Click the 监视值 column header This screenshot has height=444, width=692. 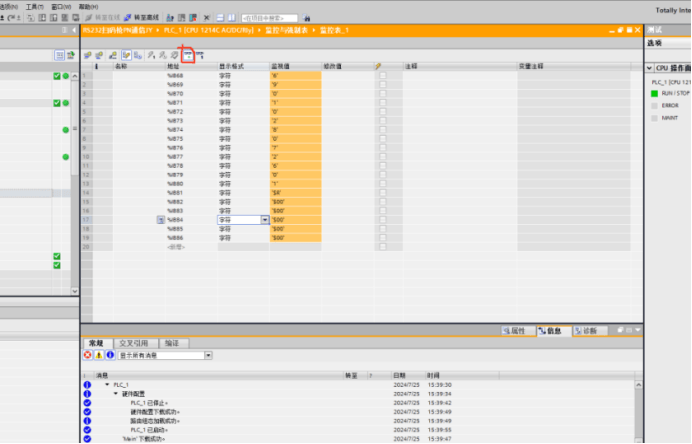coord(295,66)
